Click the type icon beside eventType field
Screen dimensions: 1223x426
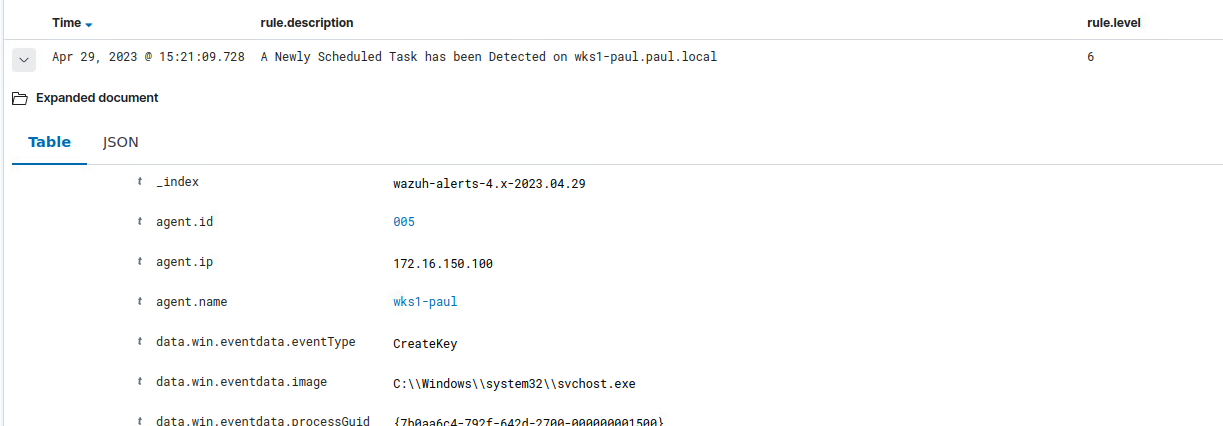tap(139, 342)
